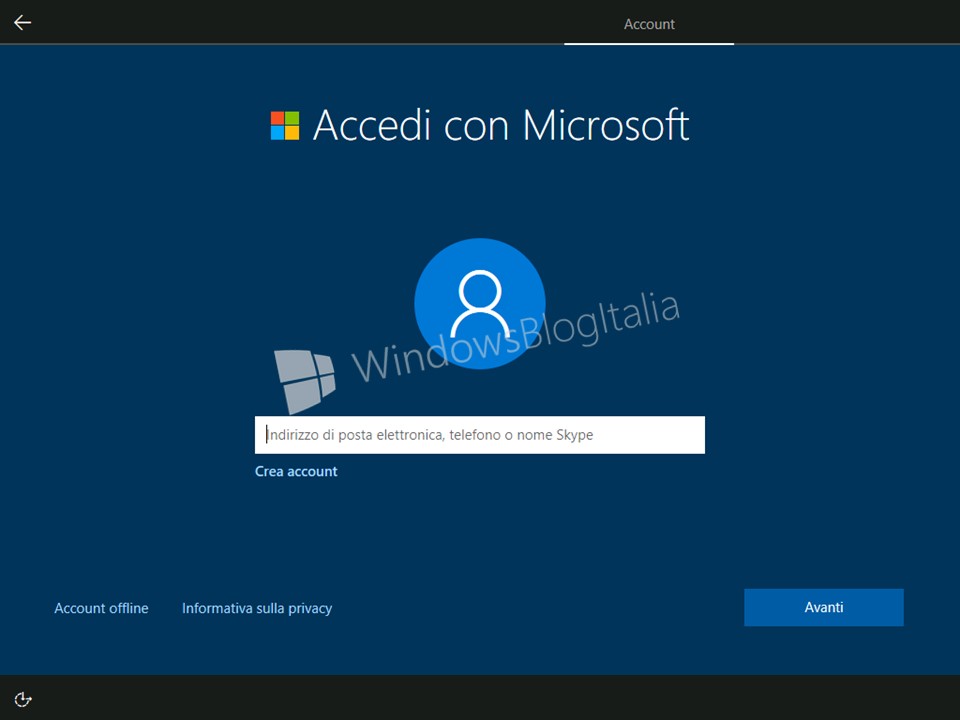
Task: Click the Microsoft four-color logo
Action: (285, 126)
